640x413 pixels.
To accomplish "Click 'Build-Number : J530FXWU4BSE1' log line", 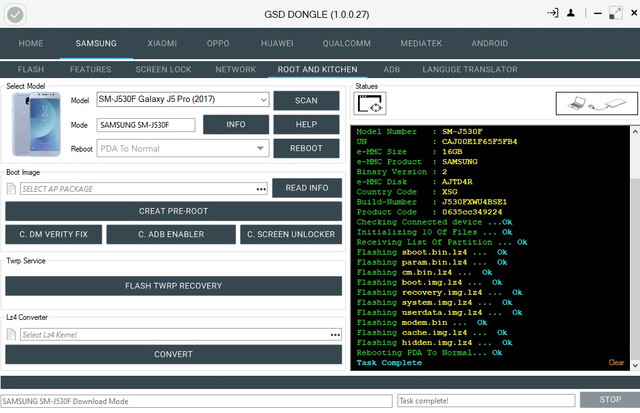I will point(431,202).
